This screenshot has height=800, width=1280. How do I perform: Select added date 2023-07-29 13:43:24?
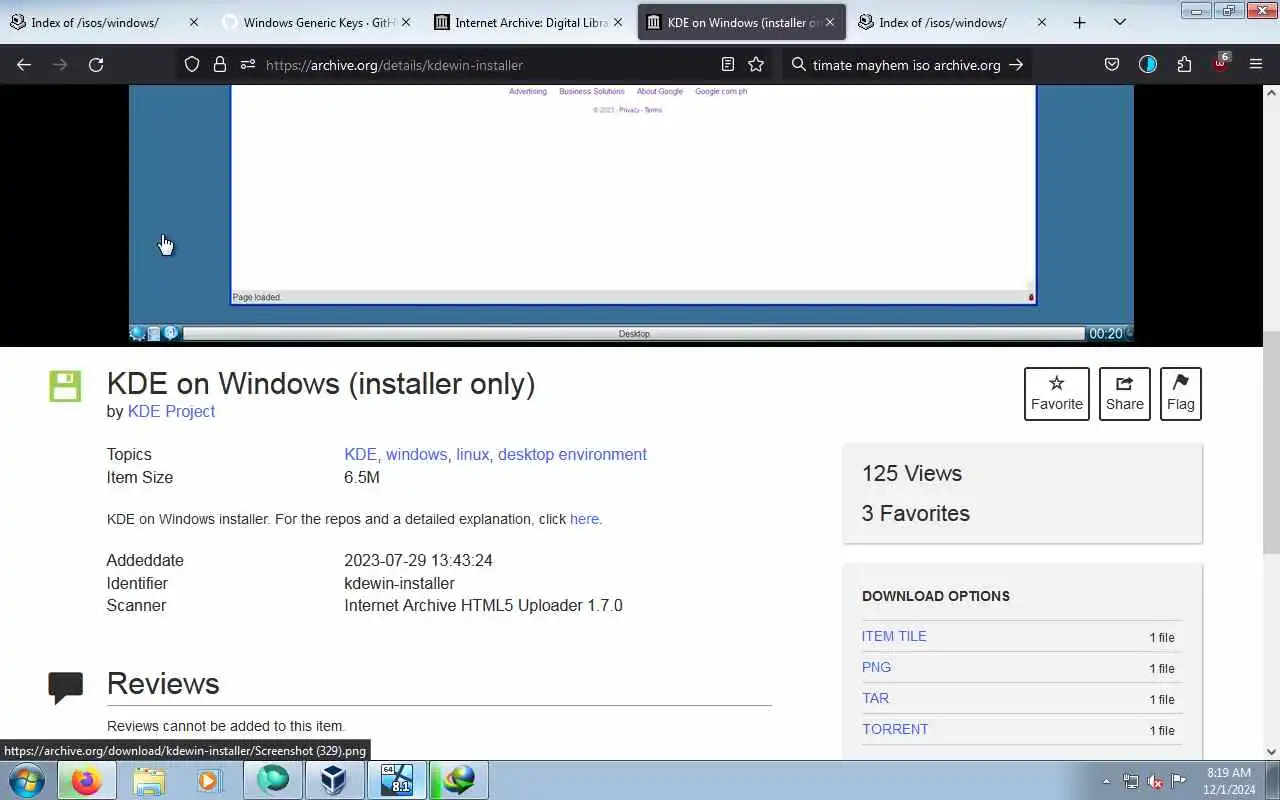tap(418, 560)
